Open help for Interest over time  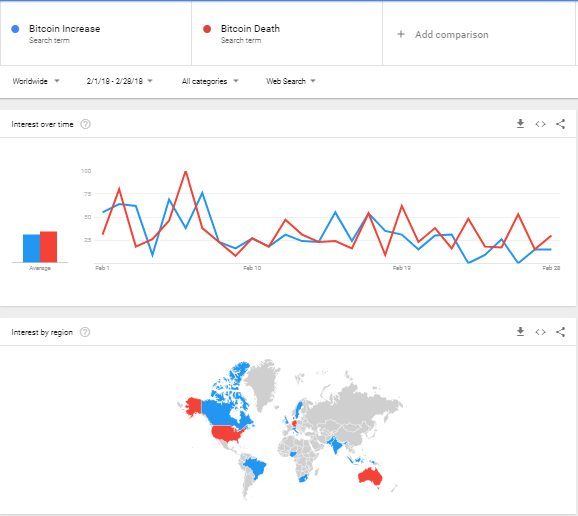pos(86,124)
